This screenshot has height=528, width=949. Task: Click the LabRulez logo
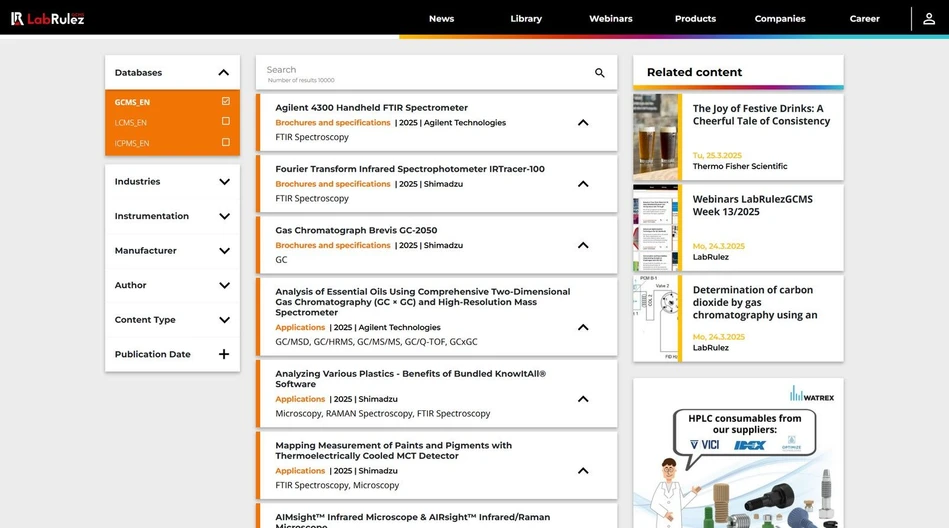(48, 19)
